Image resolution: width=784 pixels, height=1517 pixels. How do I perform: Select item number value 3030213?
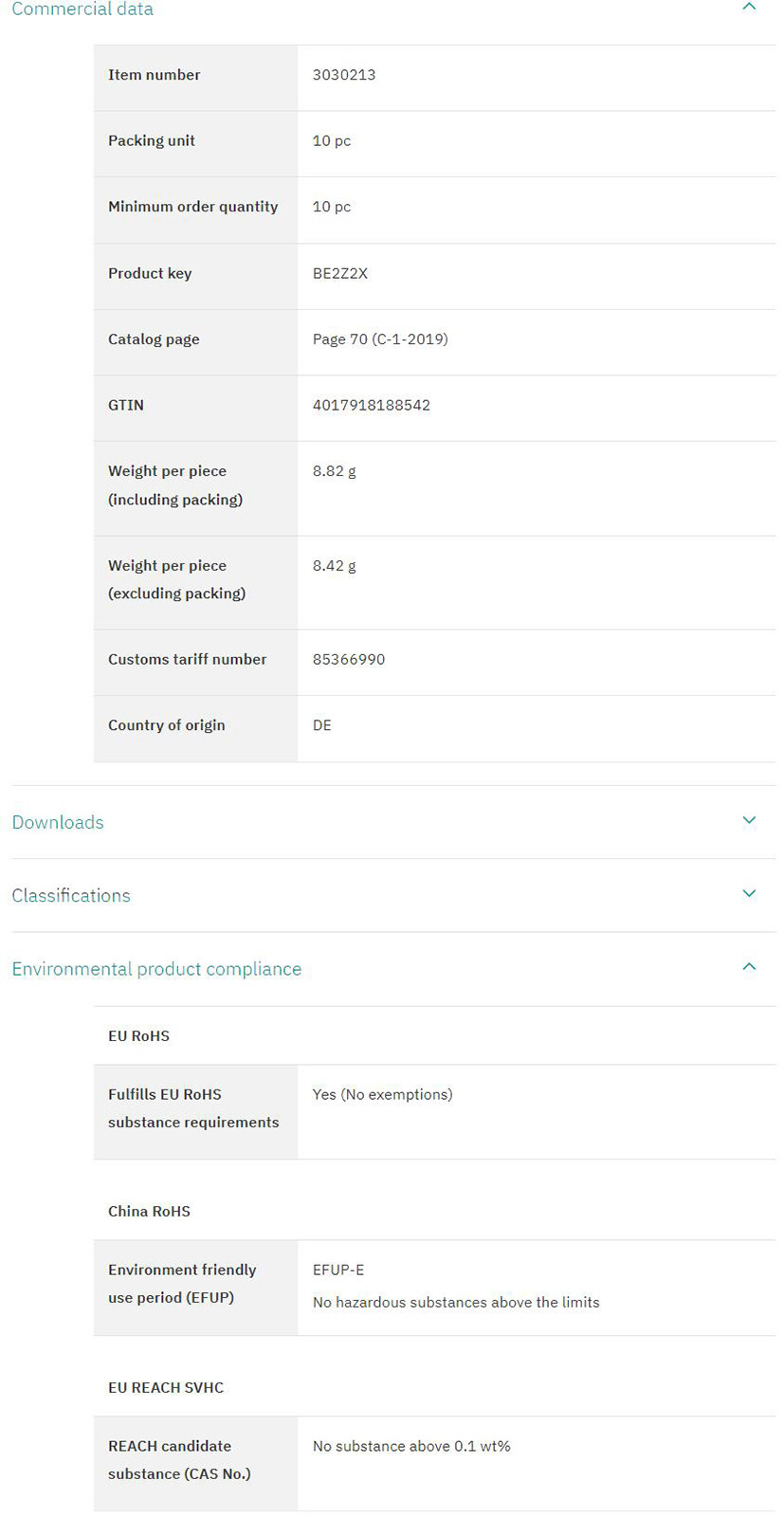click(344, 75)
